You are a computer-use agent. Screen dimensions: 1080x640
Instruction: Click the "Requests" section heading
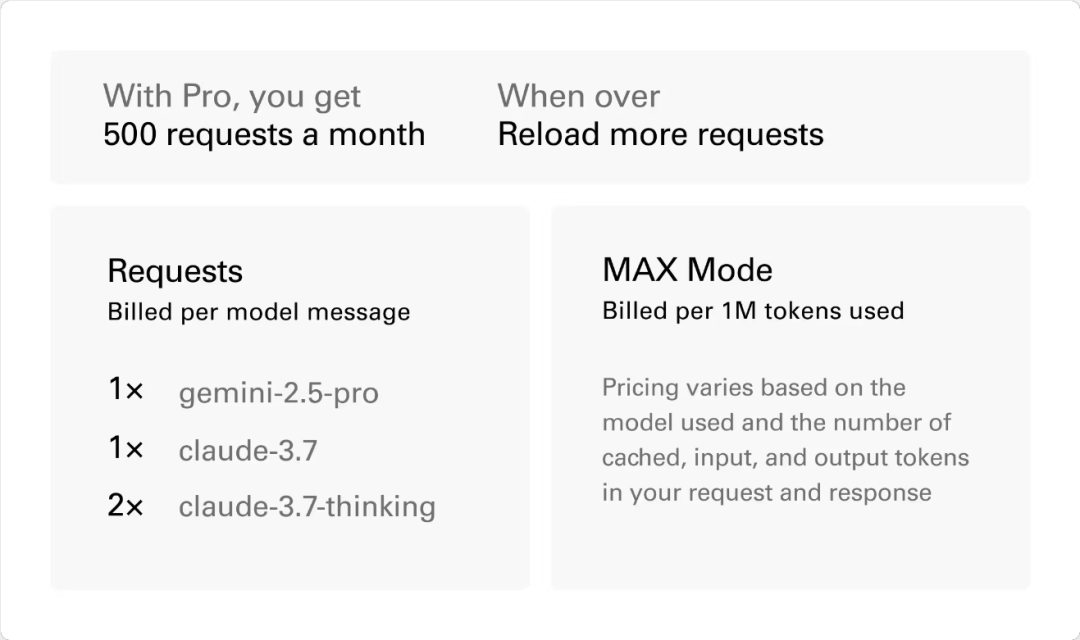pyautogui.click(x=175, y=271)
